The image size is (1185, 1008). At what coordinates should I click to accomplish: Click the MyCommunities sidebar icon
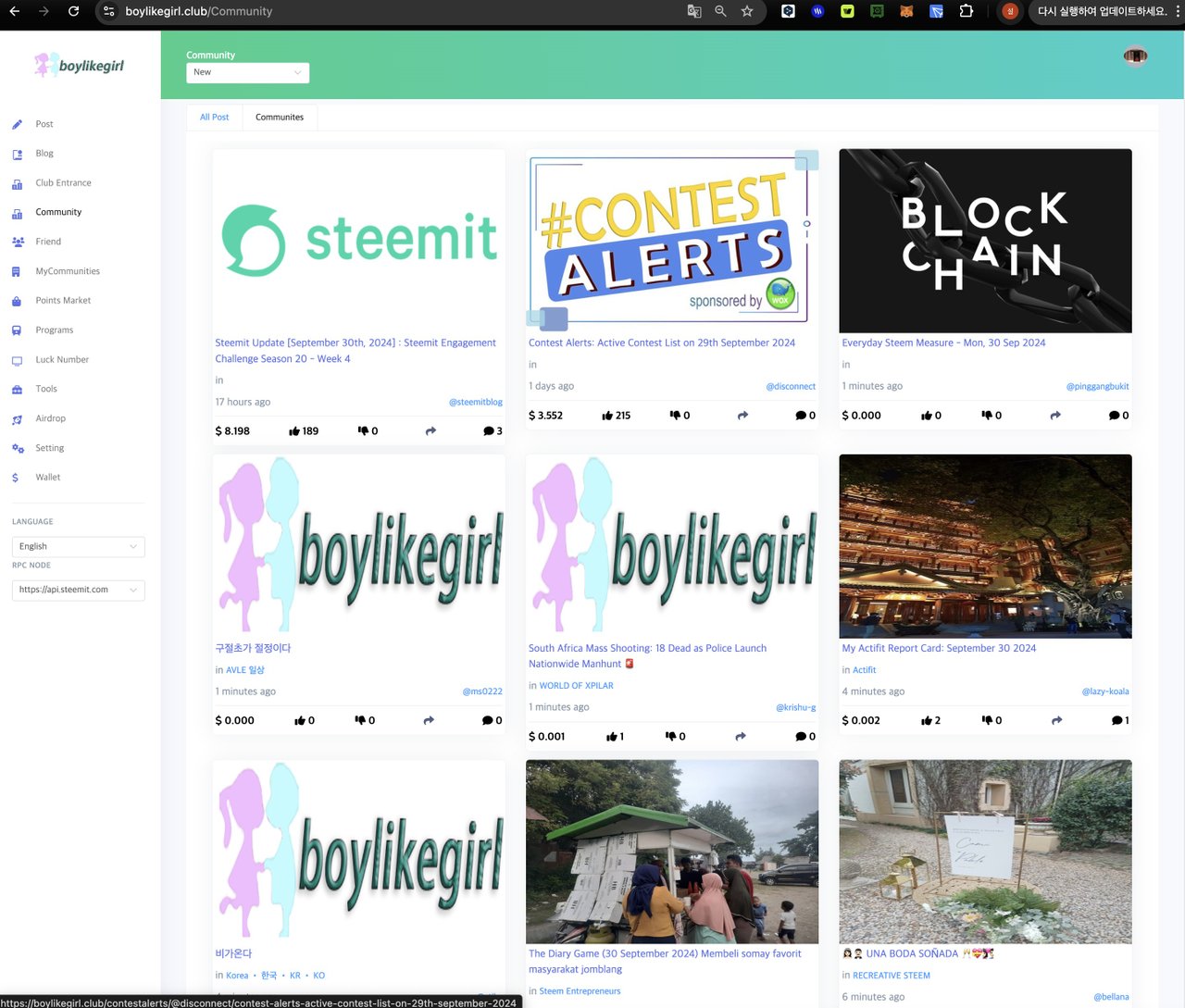[x=17, y=271]
